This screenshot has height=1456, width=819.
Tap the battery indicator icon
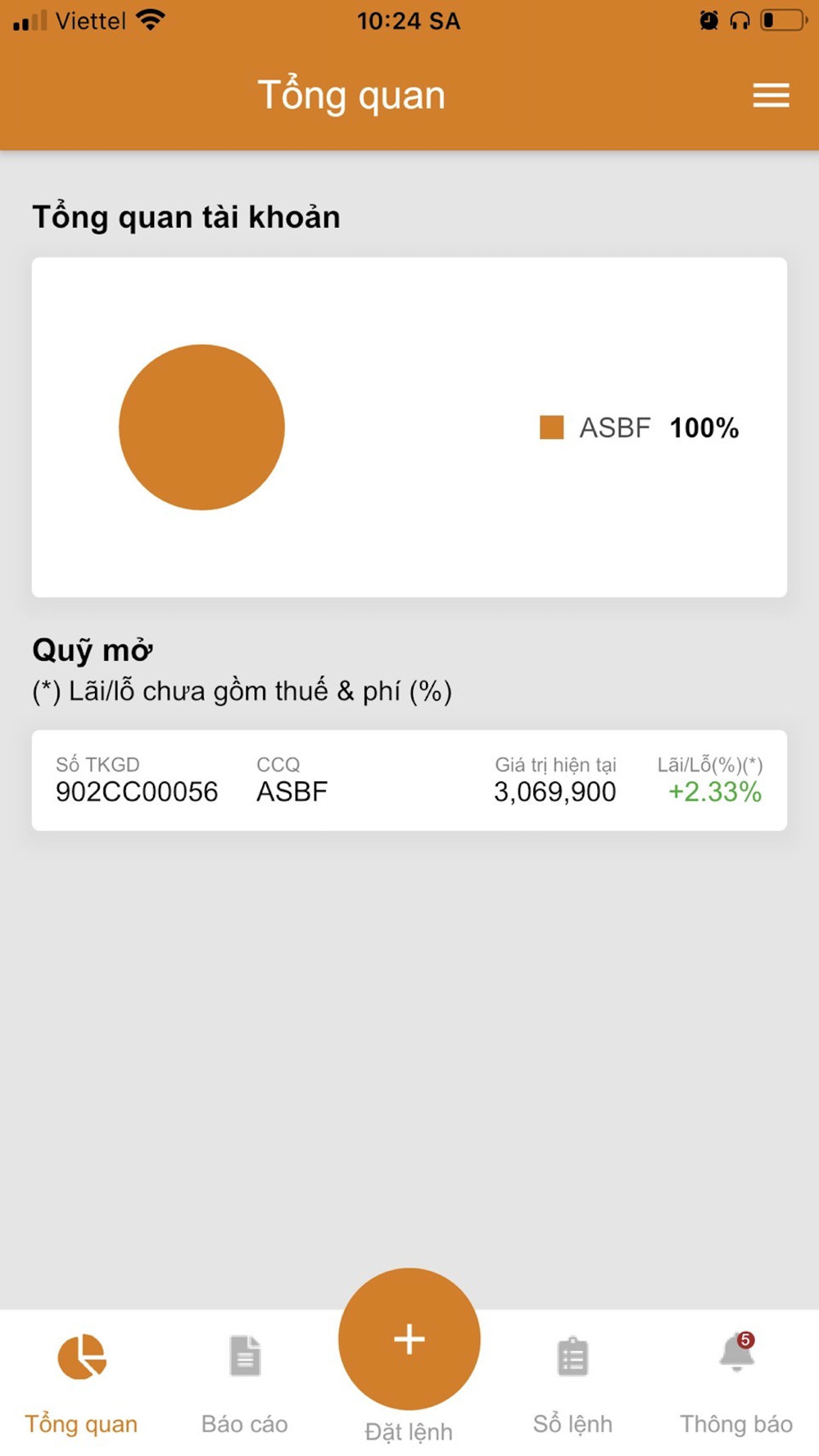pyautogui.click(x=784, y=20)
